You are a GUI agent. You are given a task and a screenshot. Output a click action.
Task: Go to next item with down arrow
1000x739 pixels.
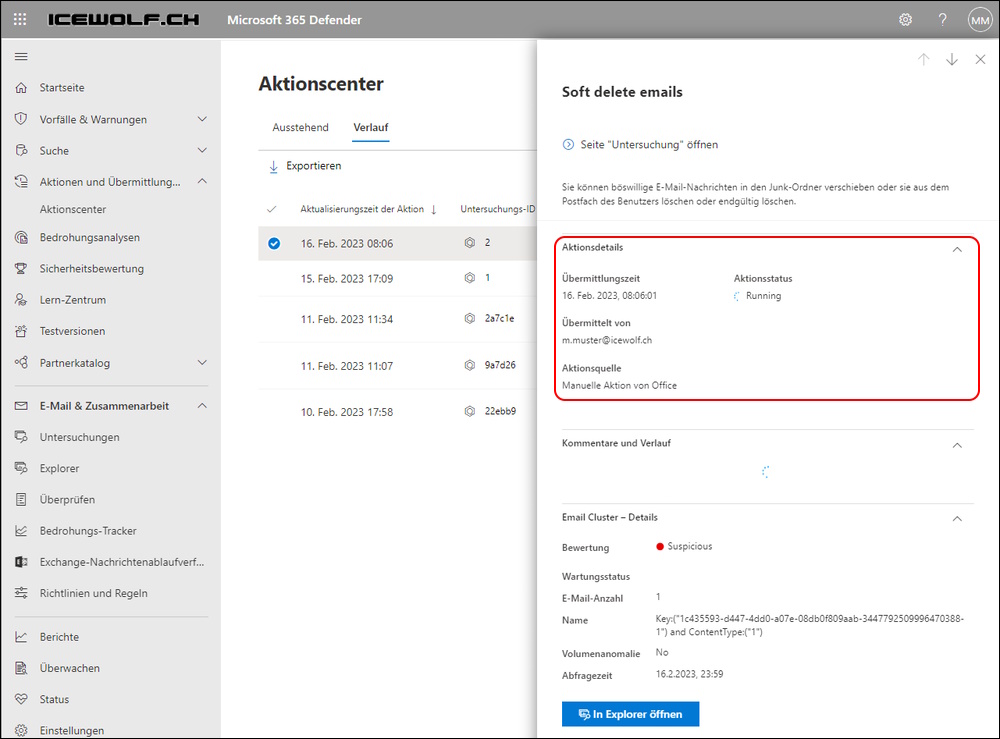point(952,59)
